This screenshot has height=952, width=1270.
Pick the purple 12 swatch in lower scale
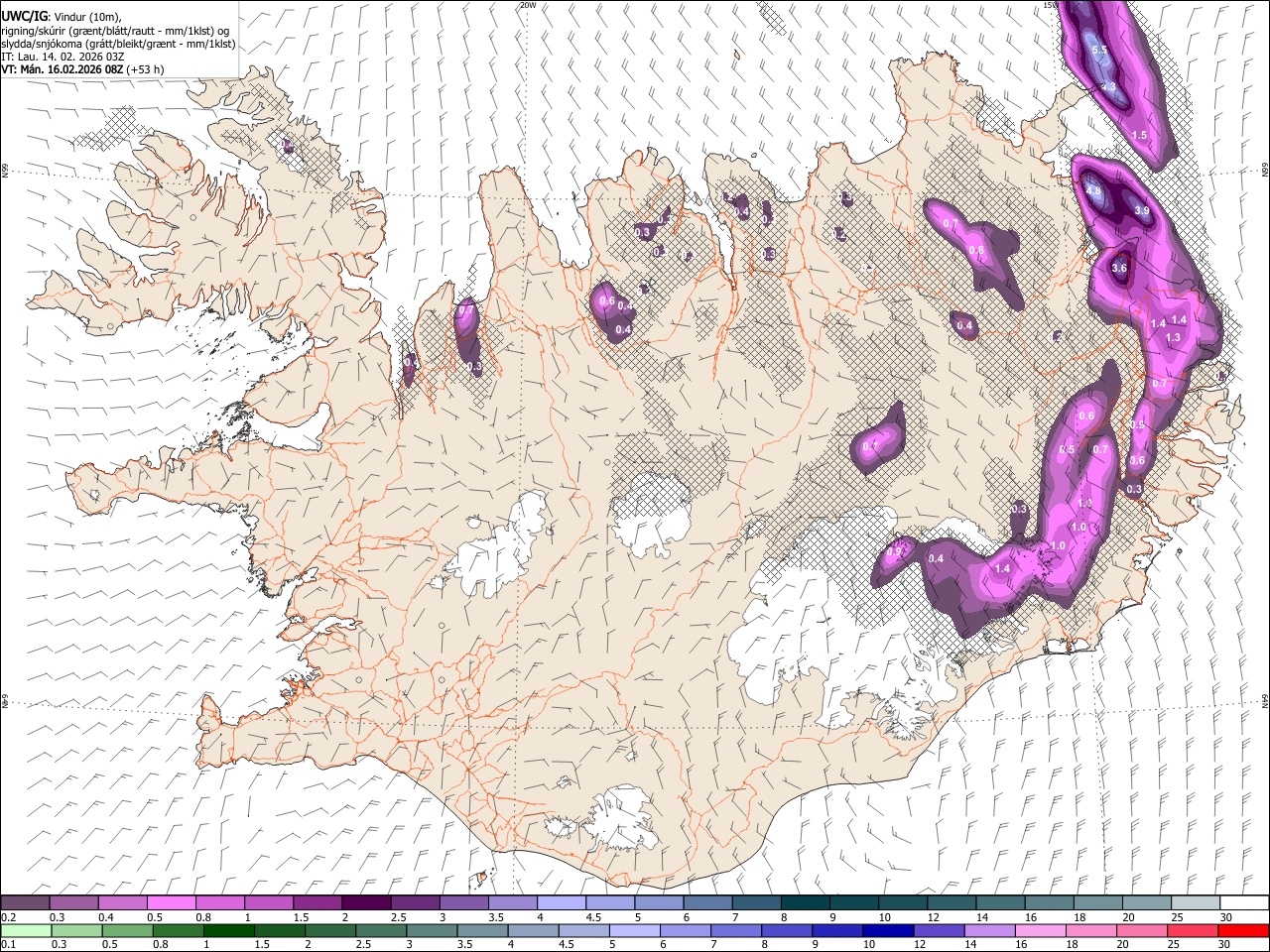939,930
